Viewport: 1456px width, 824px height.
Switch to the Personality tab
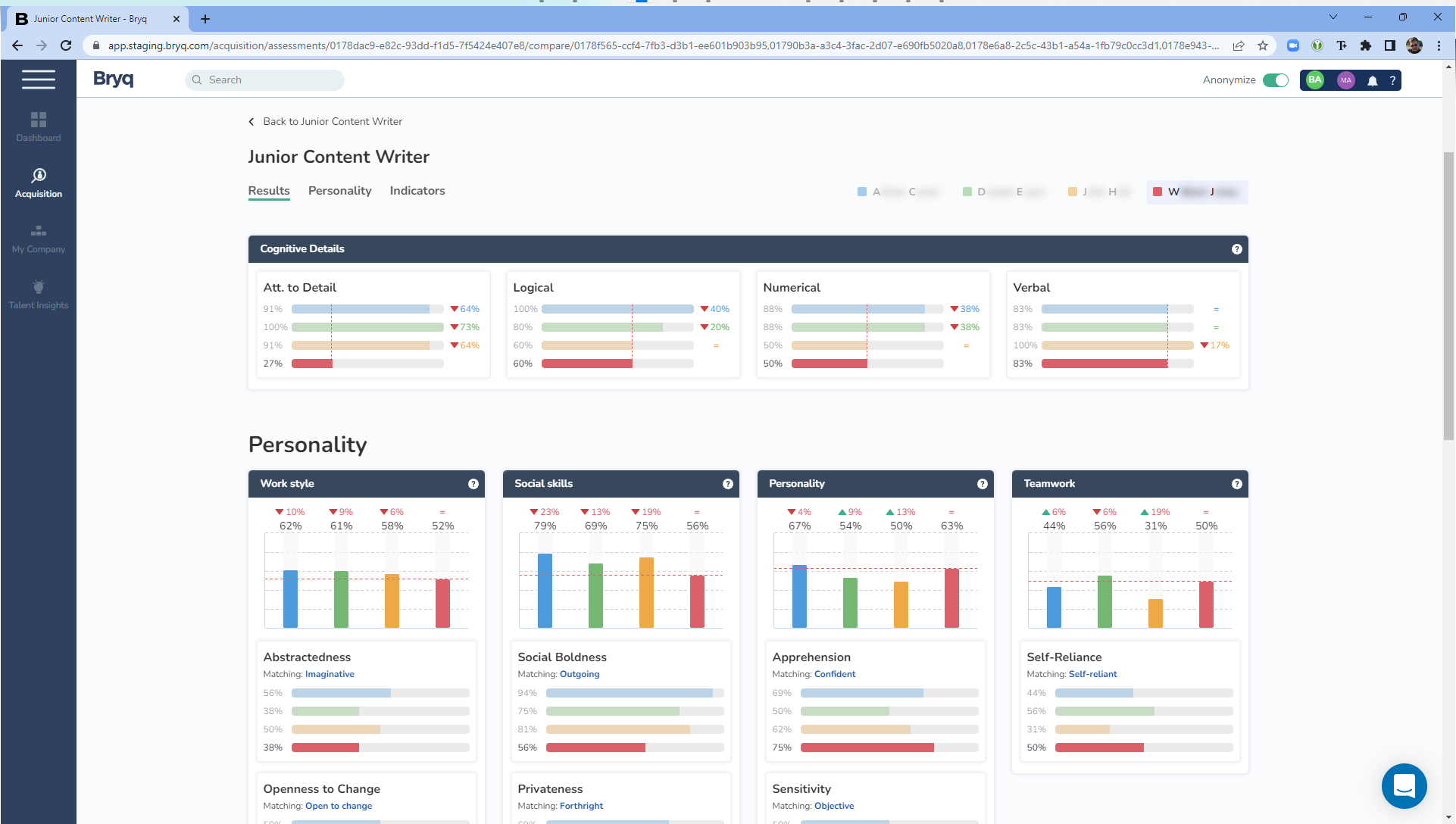point(339,190)
